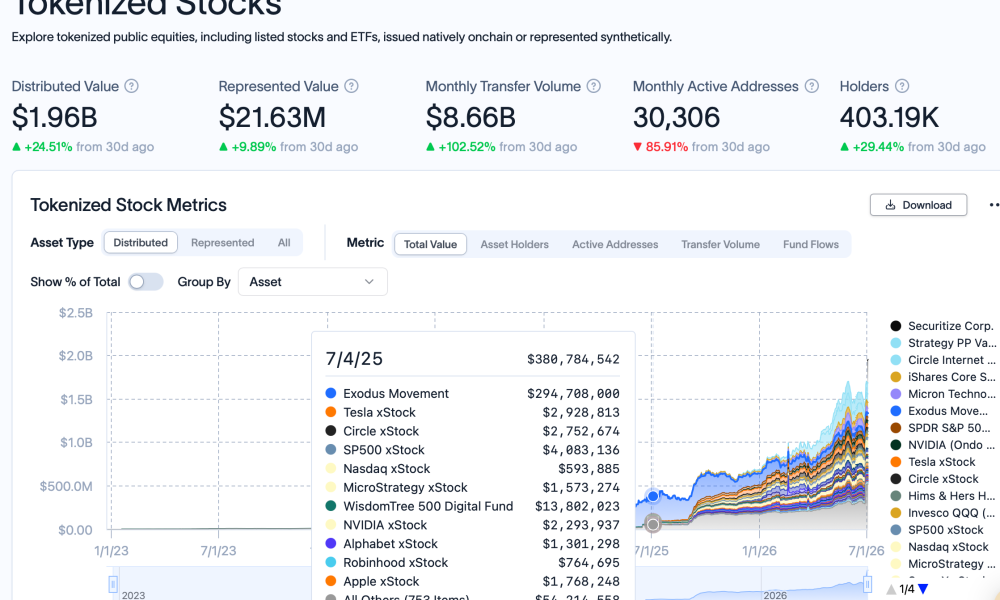Toggle Micron Techno... legend entry
This screenshot has height=600, width=1000.
pos(943,394)
